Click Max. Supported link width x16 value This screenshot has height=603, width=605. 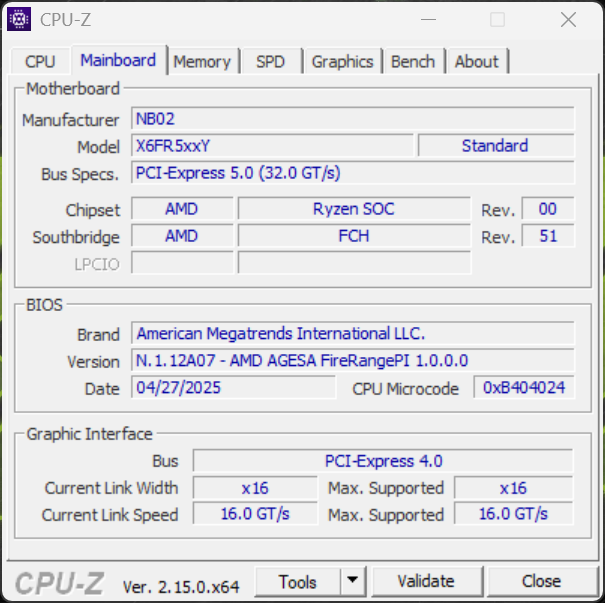tap(514, 488)
